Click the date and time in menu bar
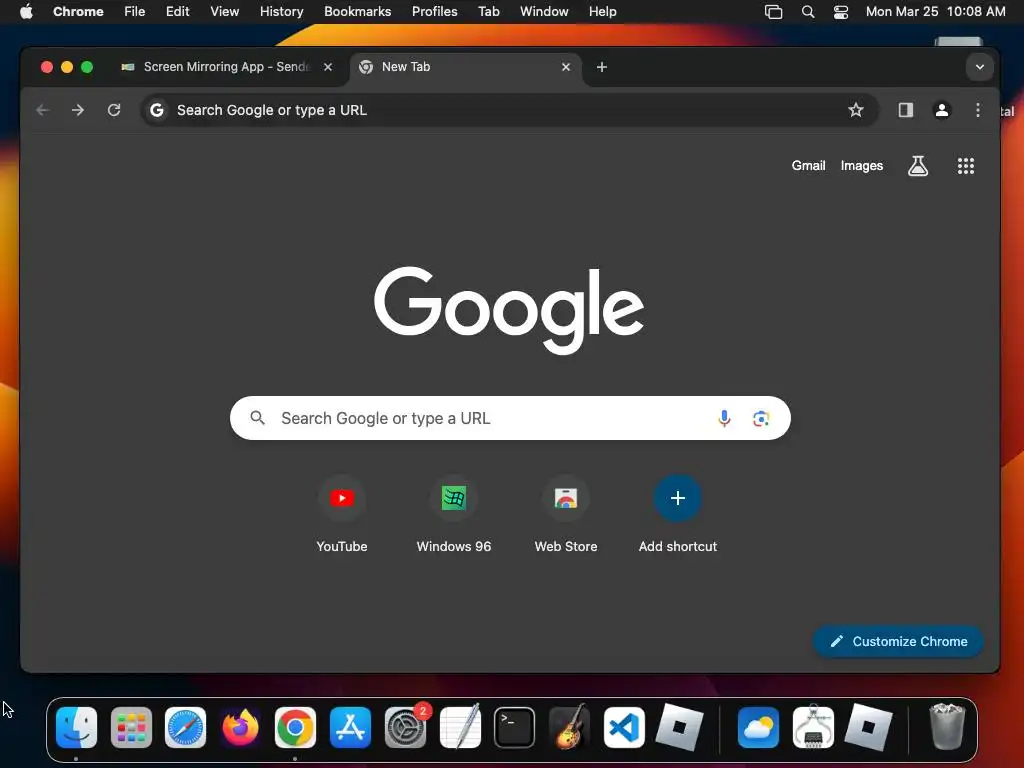Image resolution: width=1024 pixels, height=768 pixels. pyautogui.click(x=935, y=12)
